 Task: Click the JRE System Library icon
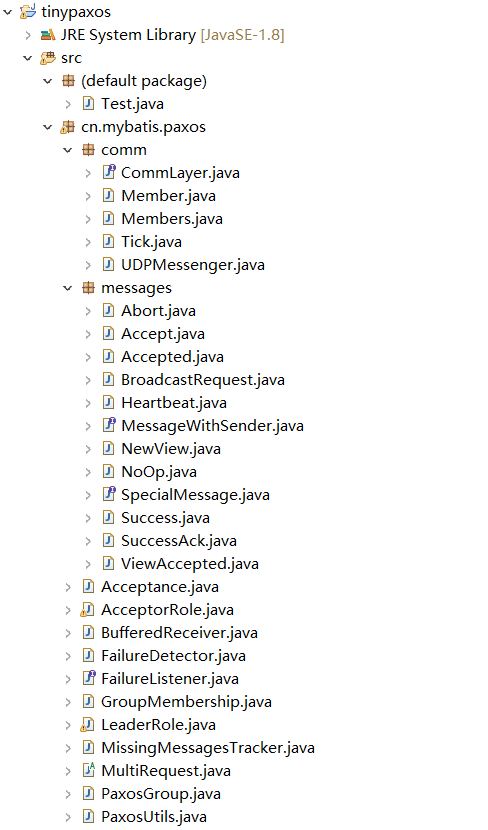48,35
